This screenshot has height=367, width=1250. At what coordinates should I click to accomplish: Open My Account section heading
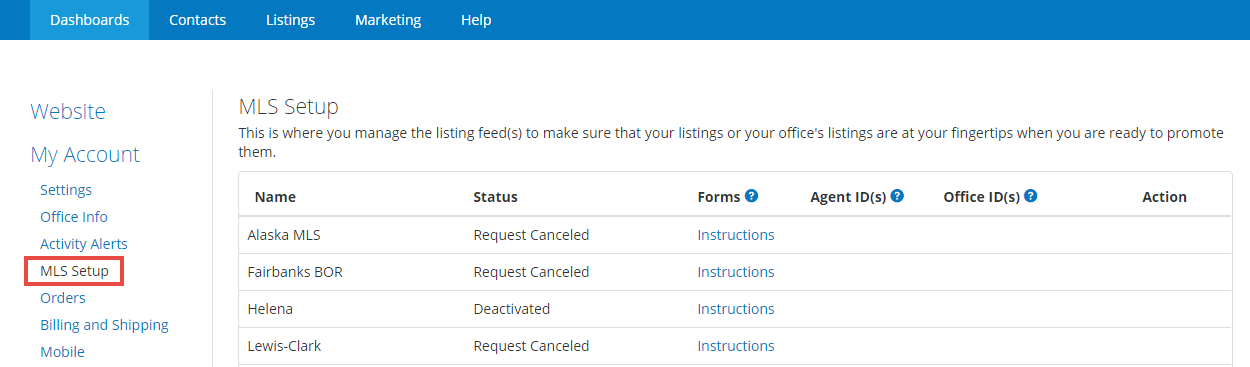coord(85,154)
